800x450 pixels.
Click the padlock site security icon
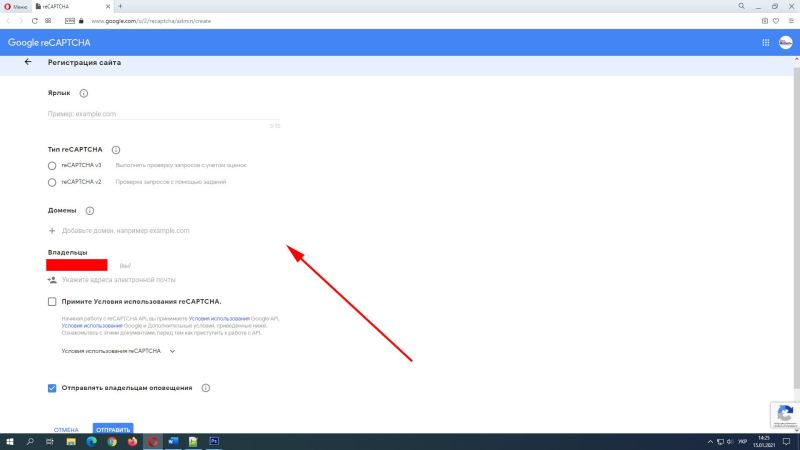81,21
